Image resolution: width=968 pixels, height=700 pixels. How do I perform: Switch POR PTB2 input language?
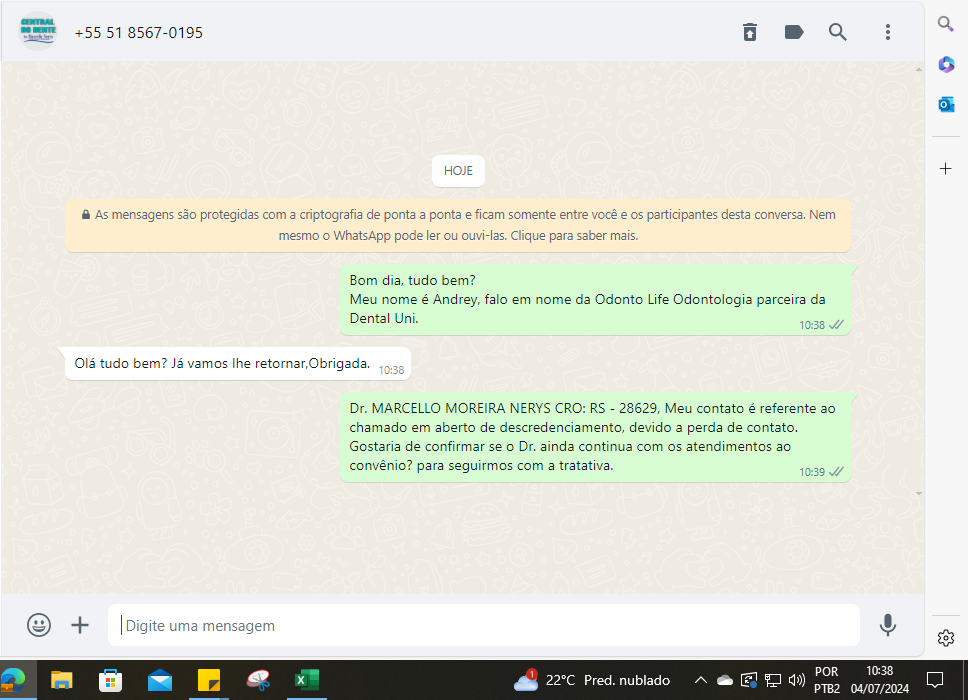pos(827,680)
